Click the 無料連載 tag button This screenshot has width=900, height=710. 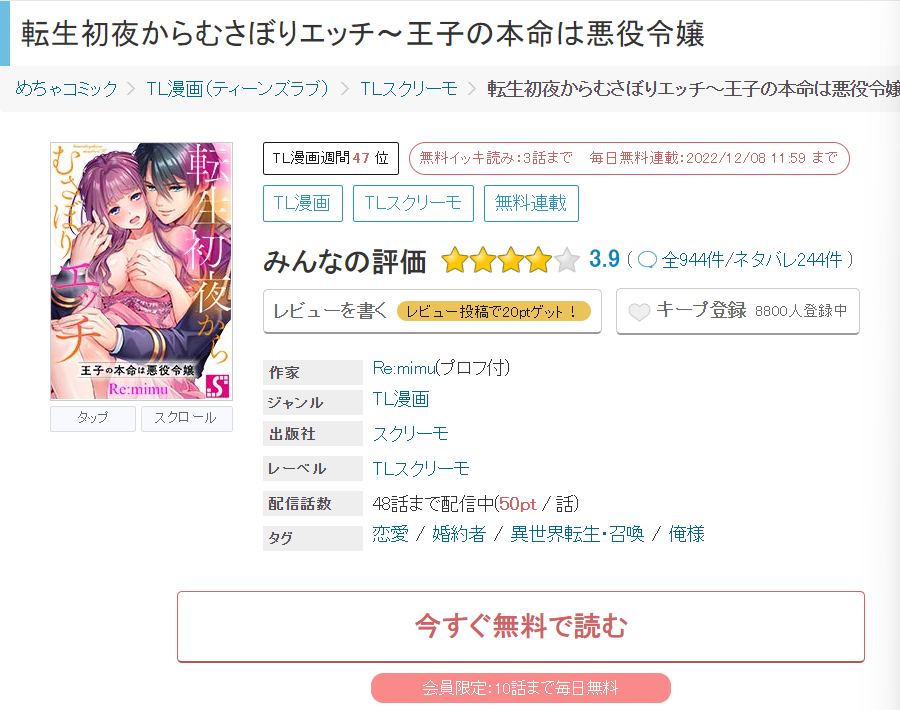pyautogui.click(x=531, y=203)
